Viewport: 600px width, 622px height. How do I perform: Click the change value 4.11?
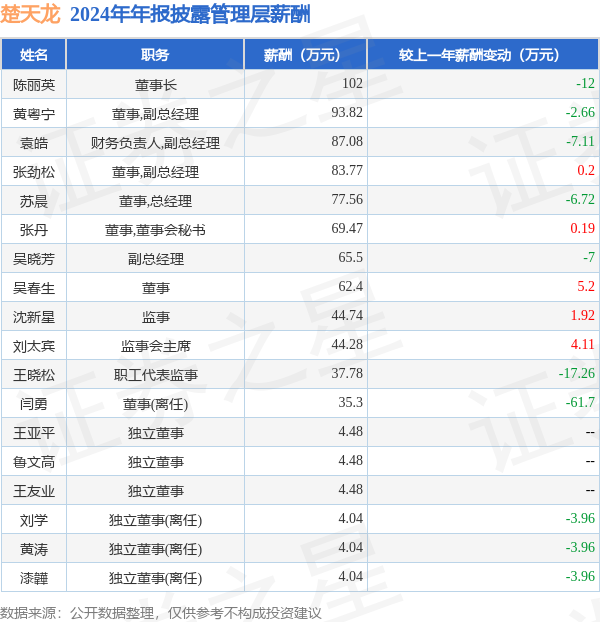[x=583, y=344]
